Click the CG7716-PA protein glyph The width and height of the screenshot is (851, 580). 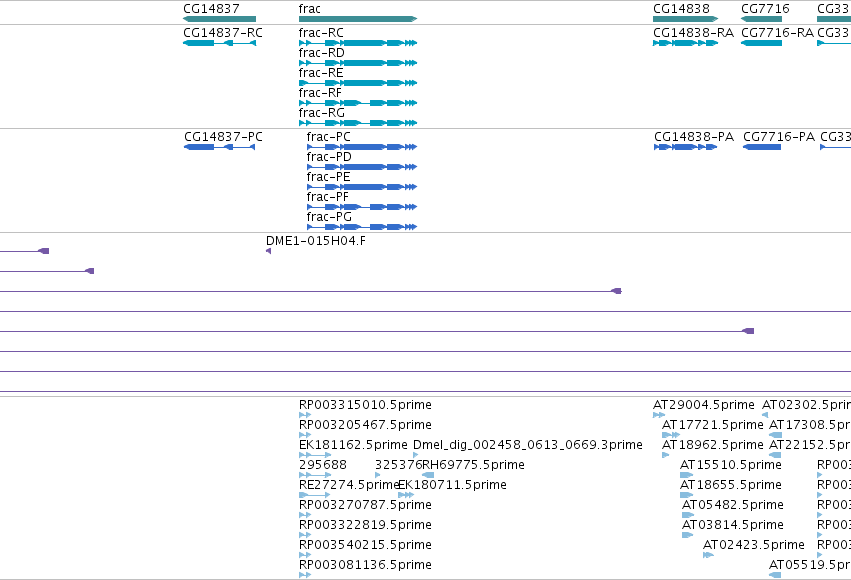coord(762,147)
